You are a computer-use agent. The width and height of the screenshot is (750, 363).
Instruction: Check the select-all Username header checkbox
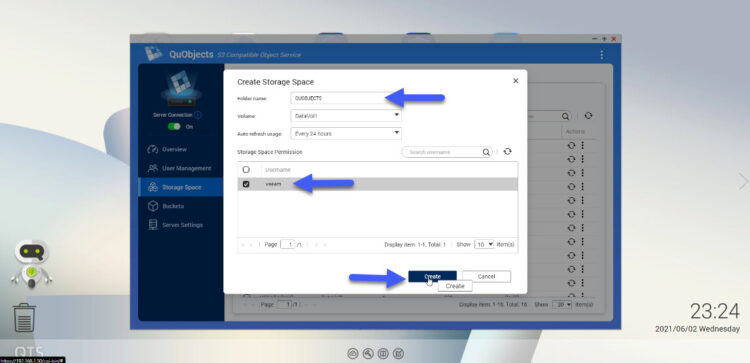(246, 169)
